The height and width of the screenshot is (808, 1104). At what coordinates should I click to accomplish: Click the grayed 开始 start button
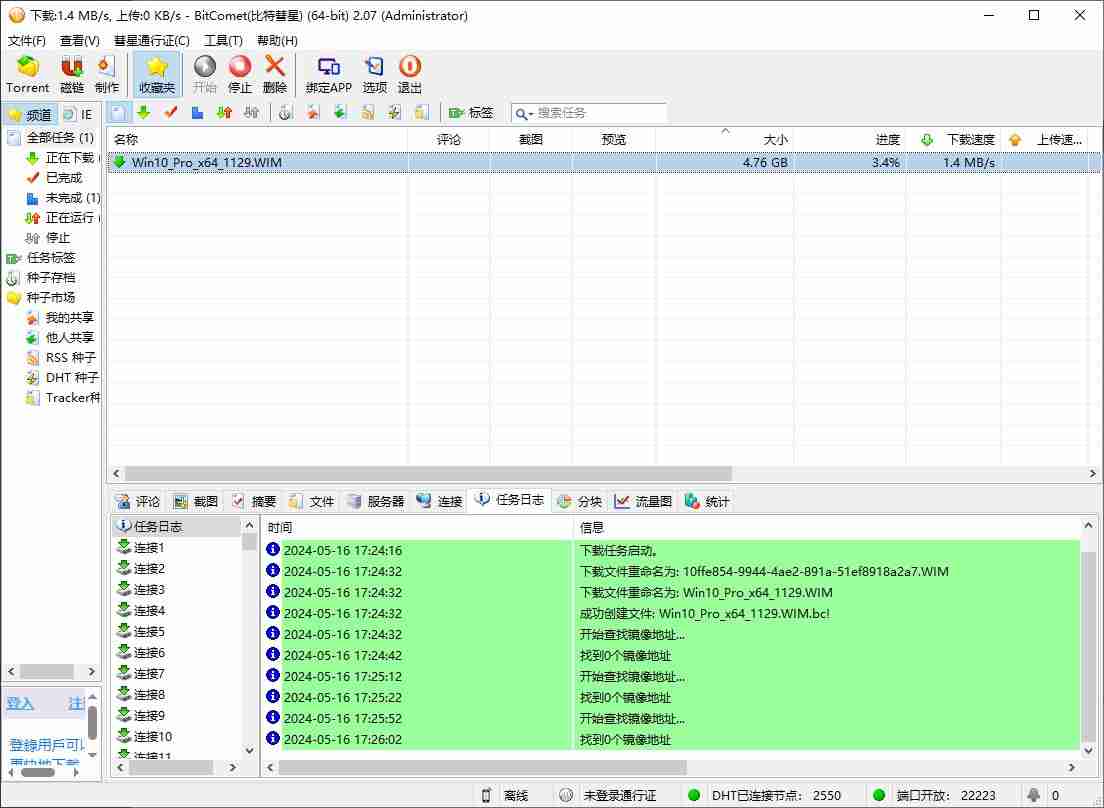(x=204, y=75)
